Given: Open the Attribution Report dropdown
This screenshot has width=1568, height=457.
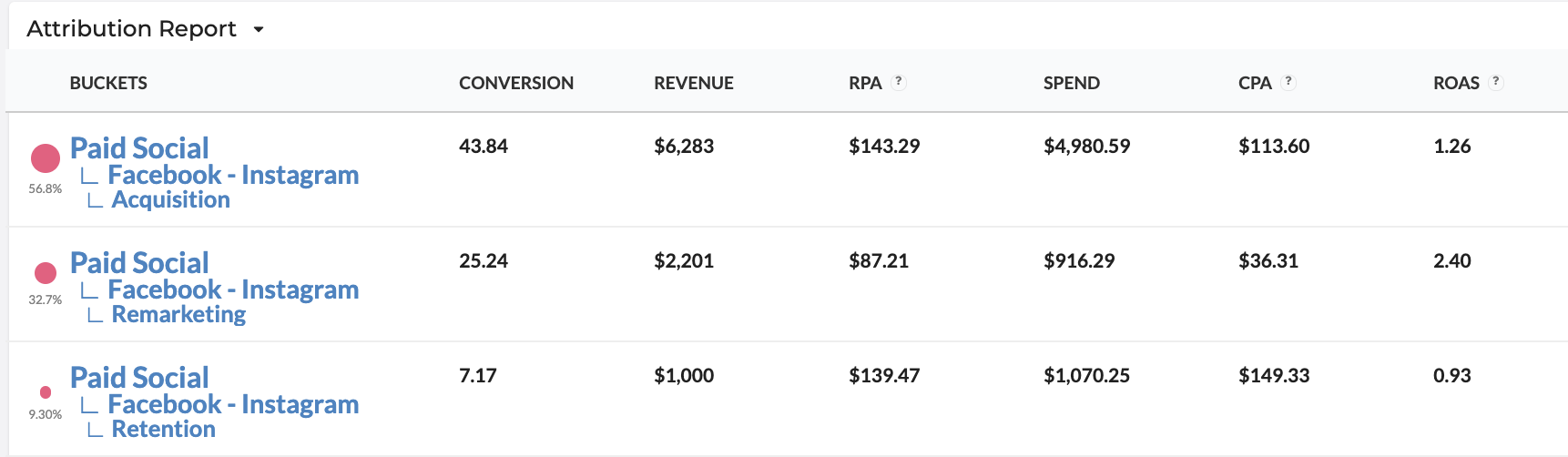Looking at the screenshot, I should 259,29.
